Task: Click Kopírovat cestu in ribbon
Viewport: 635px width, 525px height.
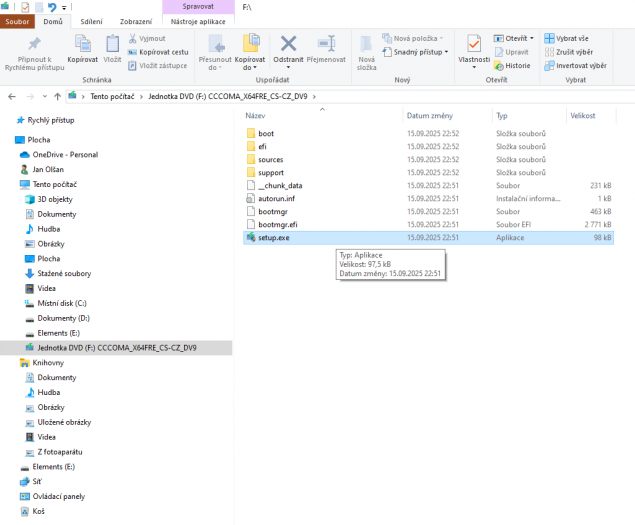Action: pos(158,52)
